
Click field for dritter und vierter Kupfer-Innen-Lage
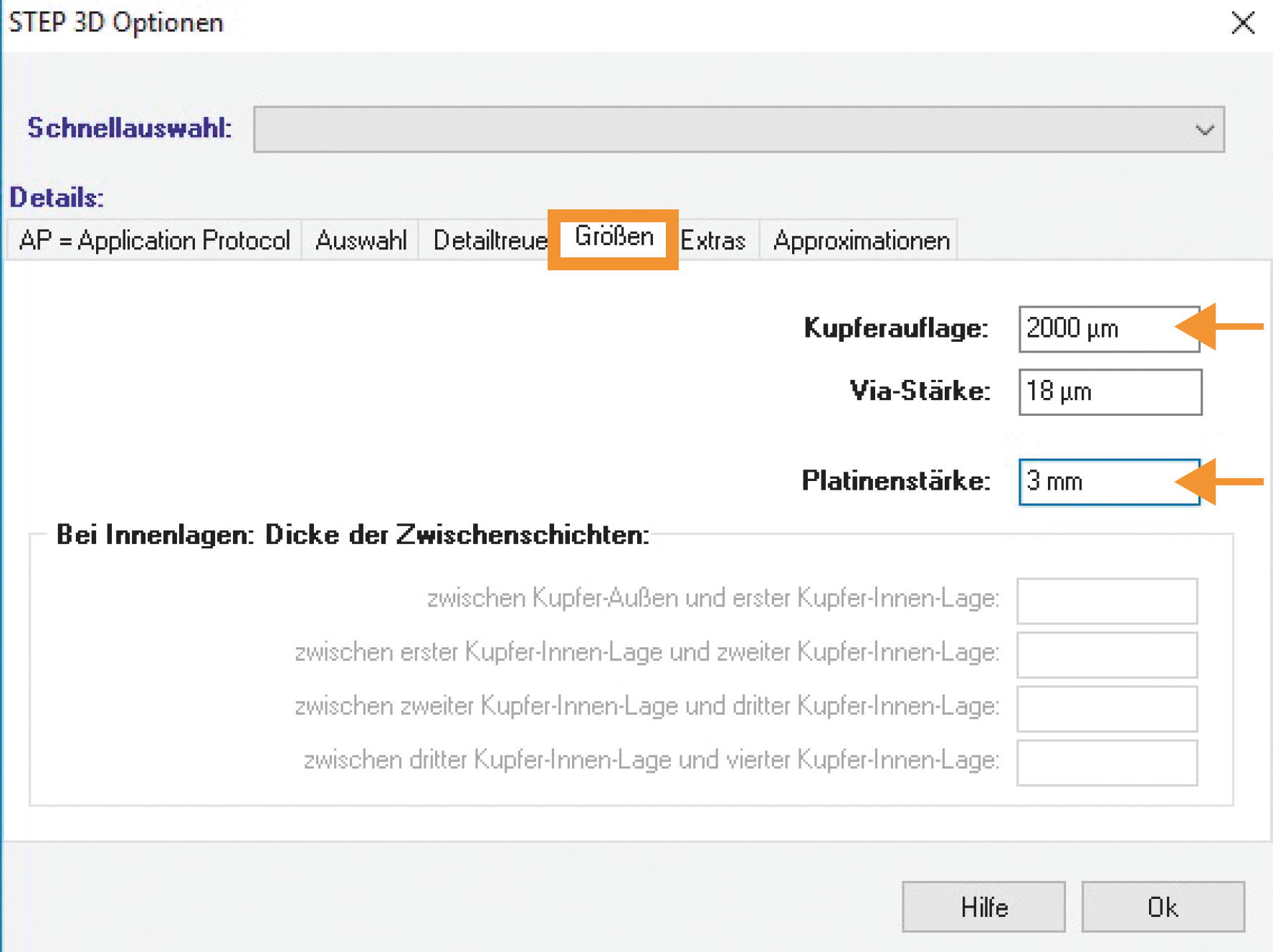click(1107, 763)
